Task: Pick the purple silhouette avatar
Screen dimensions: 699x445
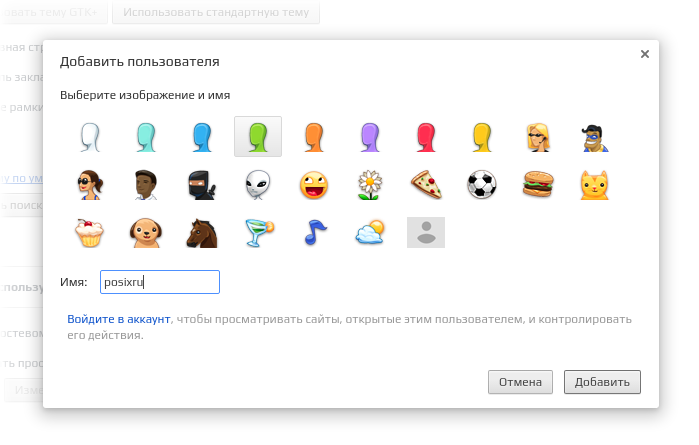Action: 370,137
